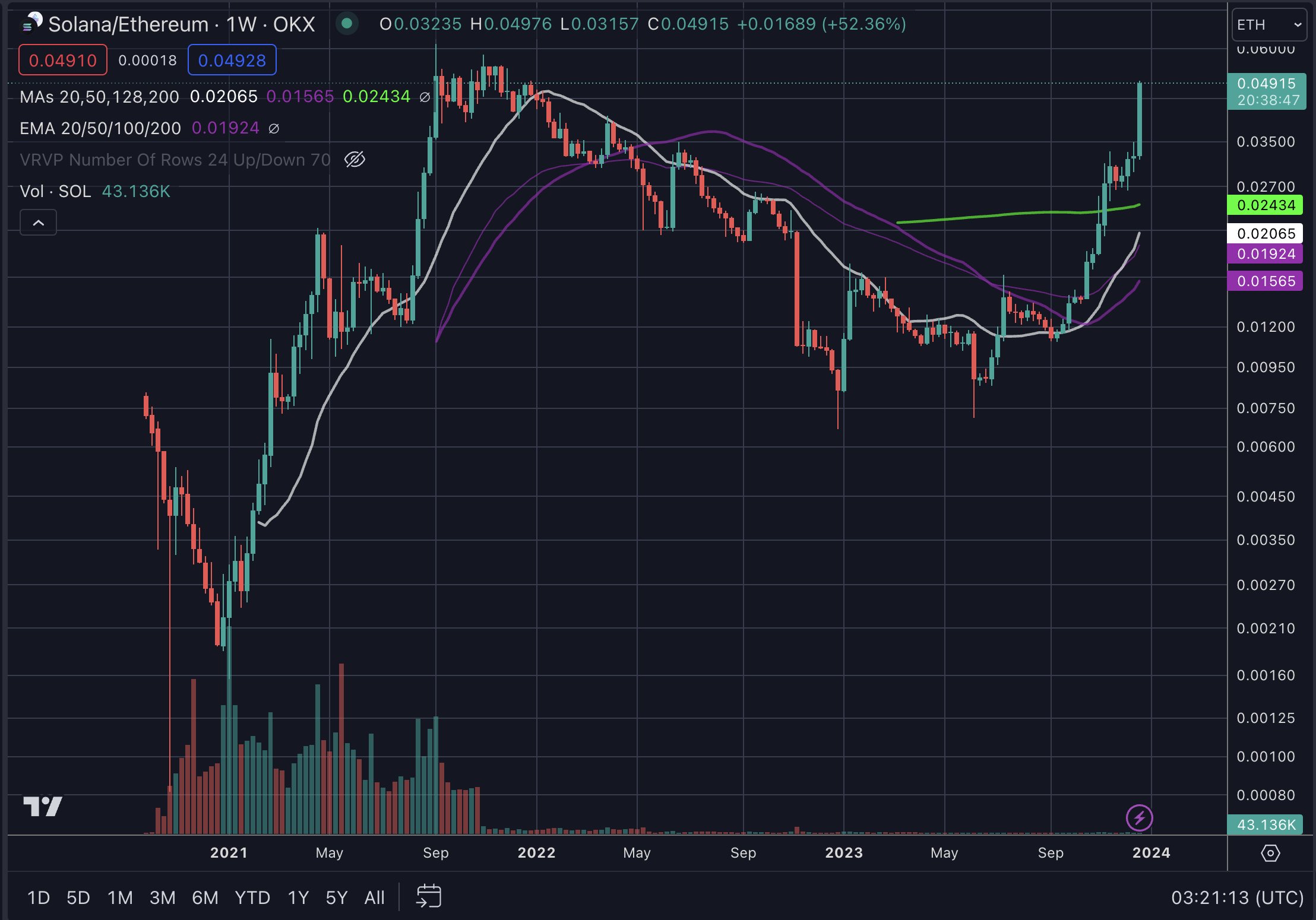Screen dimensions: 1316x920
Task: Select the MAs 20,50,128,200 indicator legend
Action: (x=99, y=97)
